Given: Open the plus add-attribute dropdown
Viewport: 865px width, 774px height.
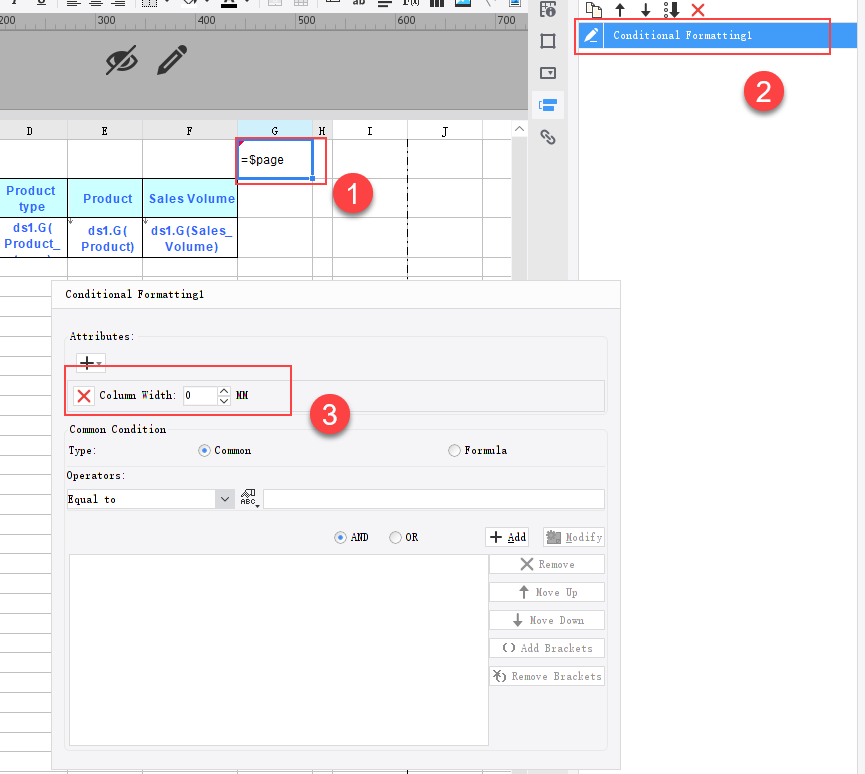Looking at the screenshot, I should click(89, 363).
